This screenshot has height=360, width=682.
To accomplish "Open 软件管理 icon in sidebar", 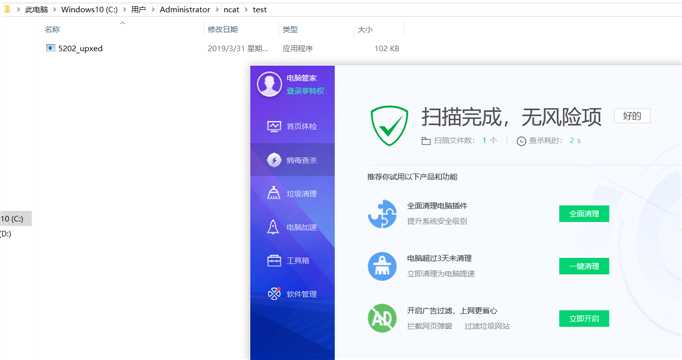I will click(274, 294).
